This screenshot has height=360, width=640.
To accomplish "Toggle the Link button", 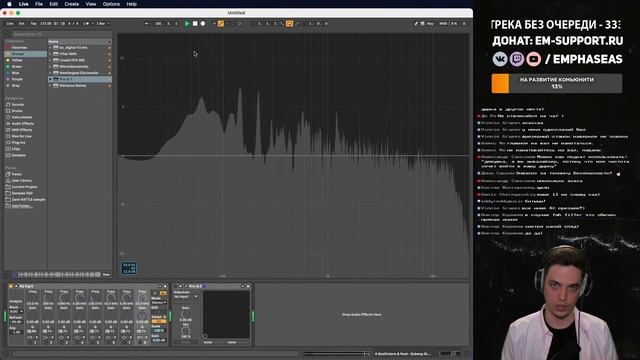I will click(x=10, y=24).
